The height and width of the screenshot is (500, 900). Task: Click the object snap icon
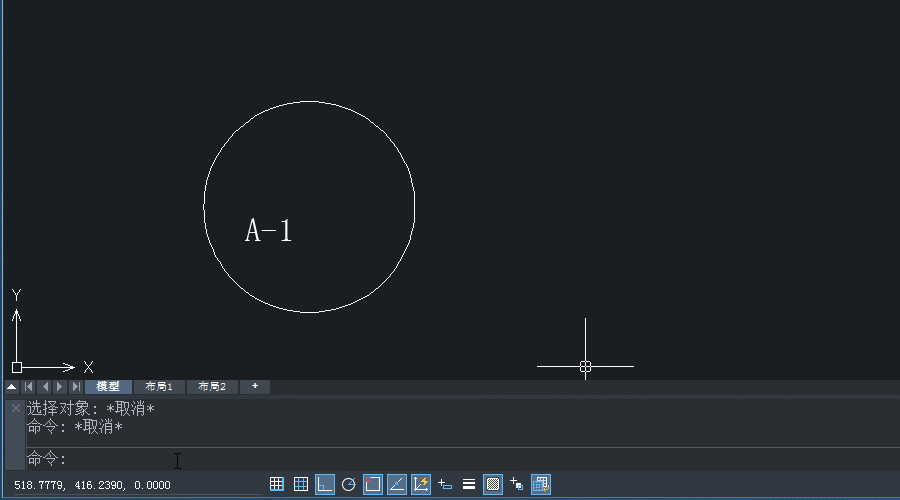click(x=373, y=484)
